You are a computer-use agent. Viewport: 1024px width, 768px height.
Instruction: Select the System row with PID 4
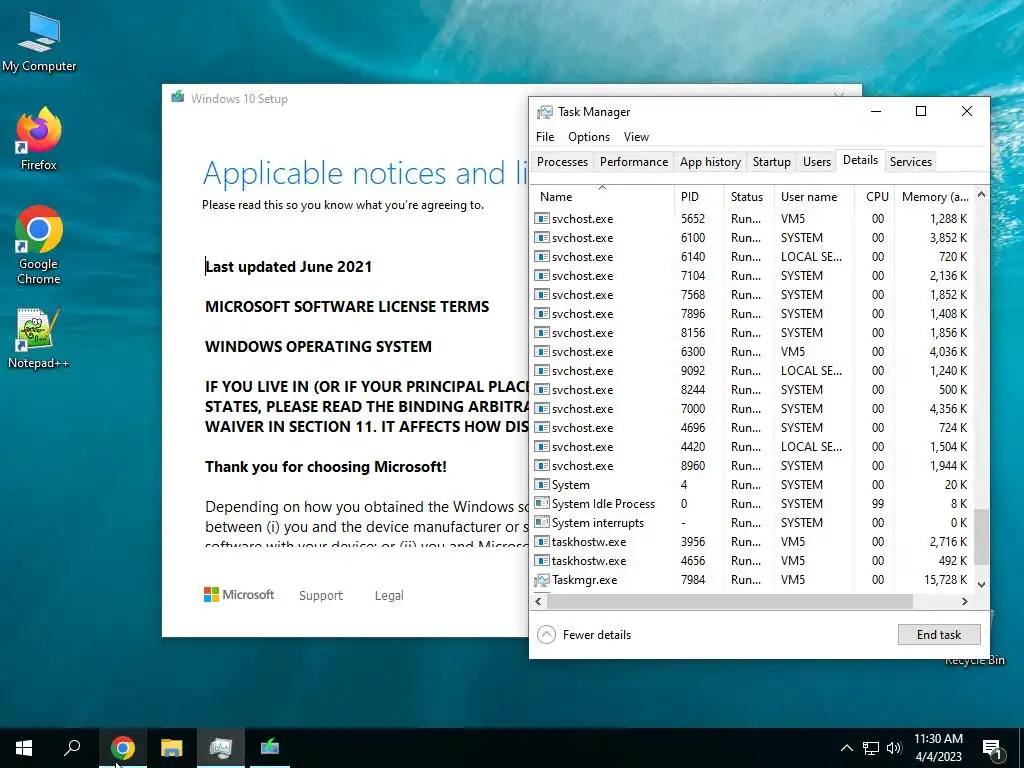pos(752,485)
